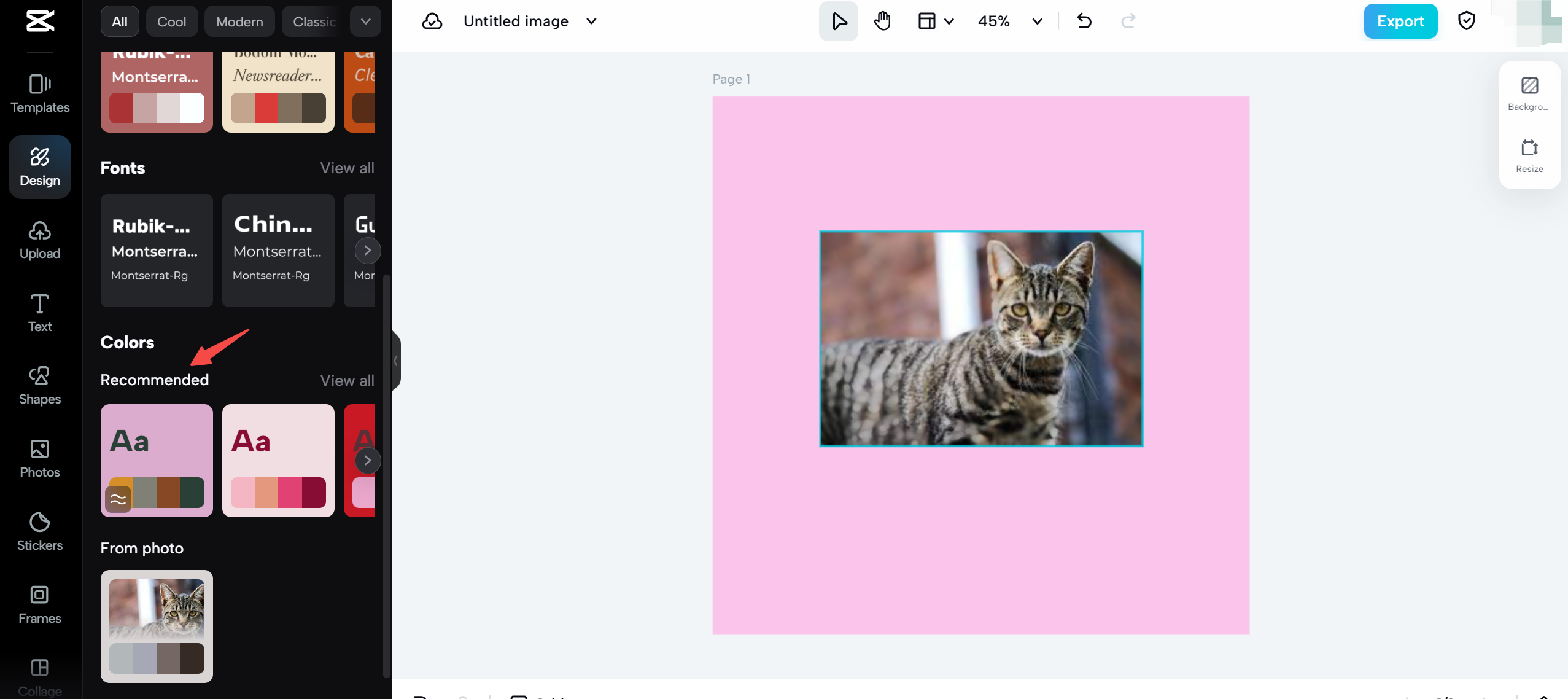Show more fonts with carousel arrow
This screenshot has height=699, width=1568.
pos(367,251)
